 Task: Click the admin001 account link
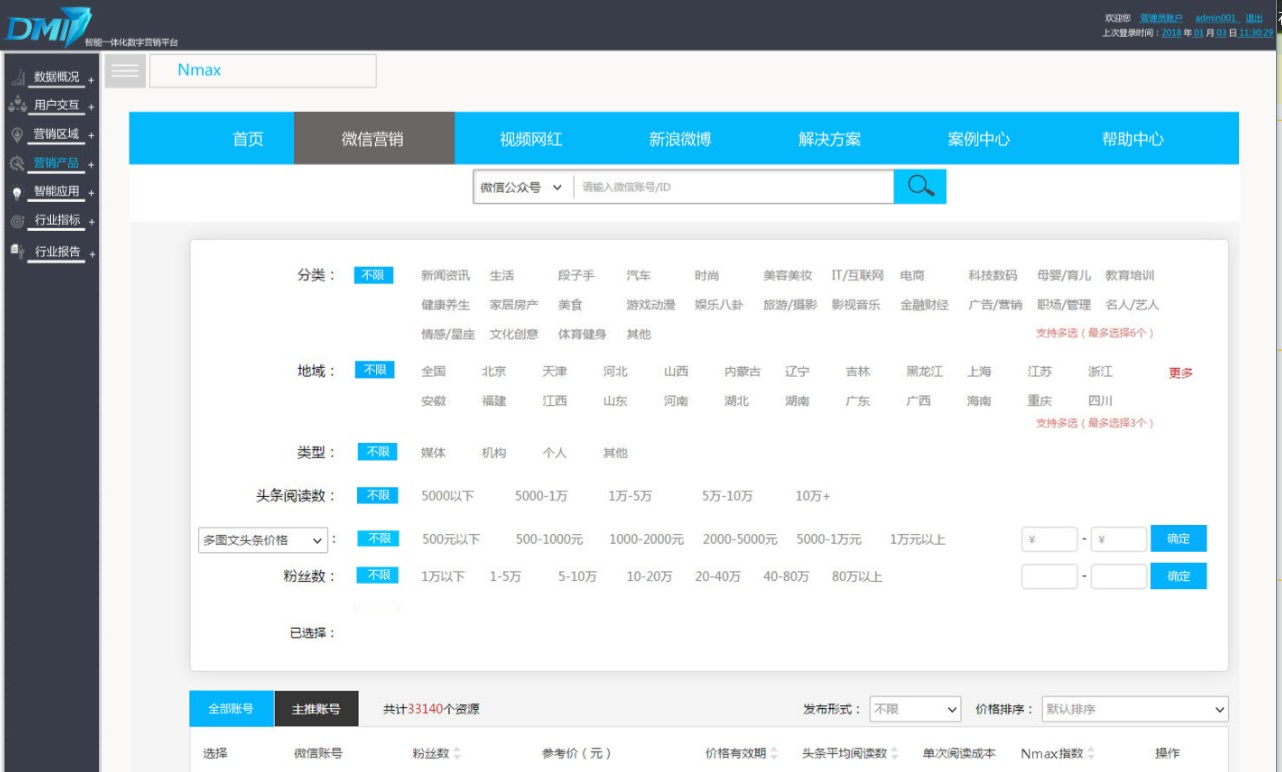click(1216, 18)
